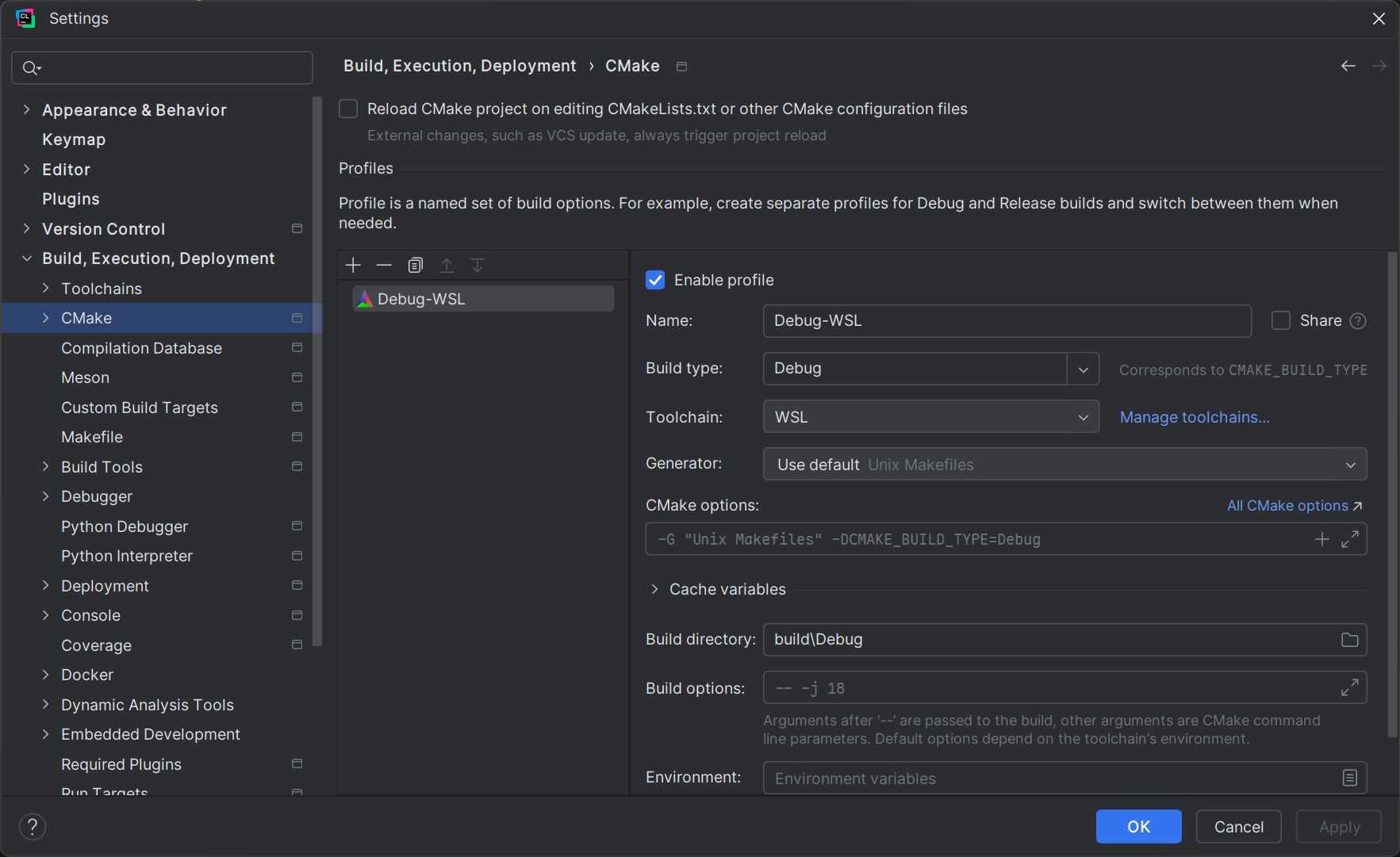The width and height of the screenshot is (1400, 857).
Task: Open the Toolchain WSL dropdown
Action: 931,417
